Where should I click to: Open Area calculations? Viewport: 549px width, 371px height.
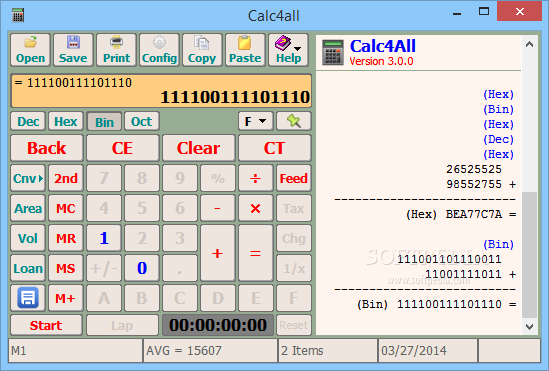pos(28,209)
